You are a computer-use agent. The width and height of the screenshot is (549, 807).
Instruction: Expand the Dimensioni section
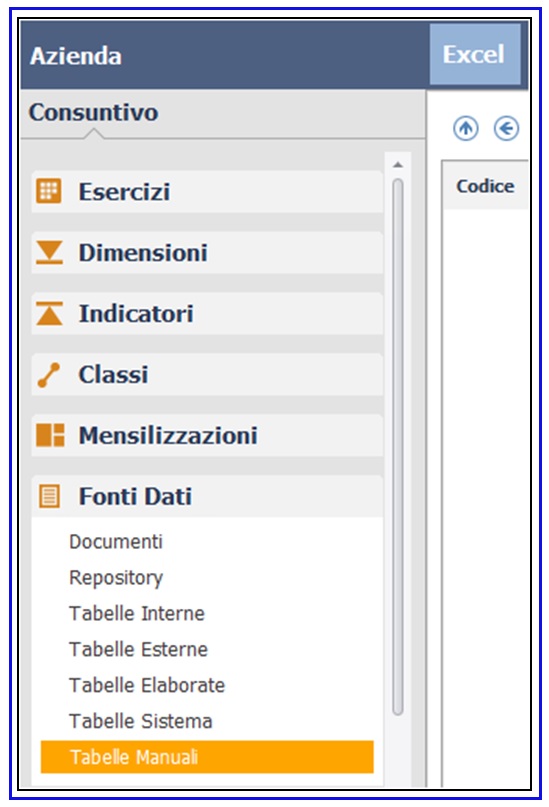coord(207,252)
